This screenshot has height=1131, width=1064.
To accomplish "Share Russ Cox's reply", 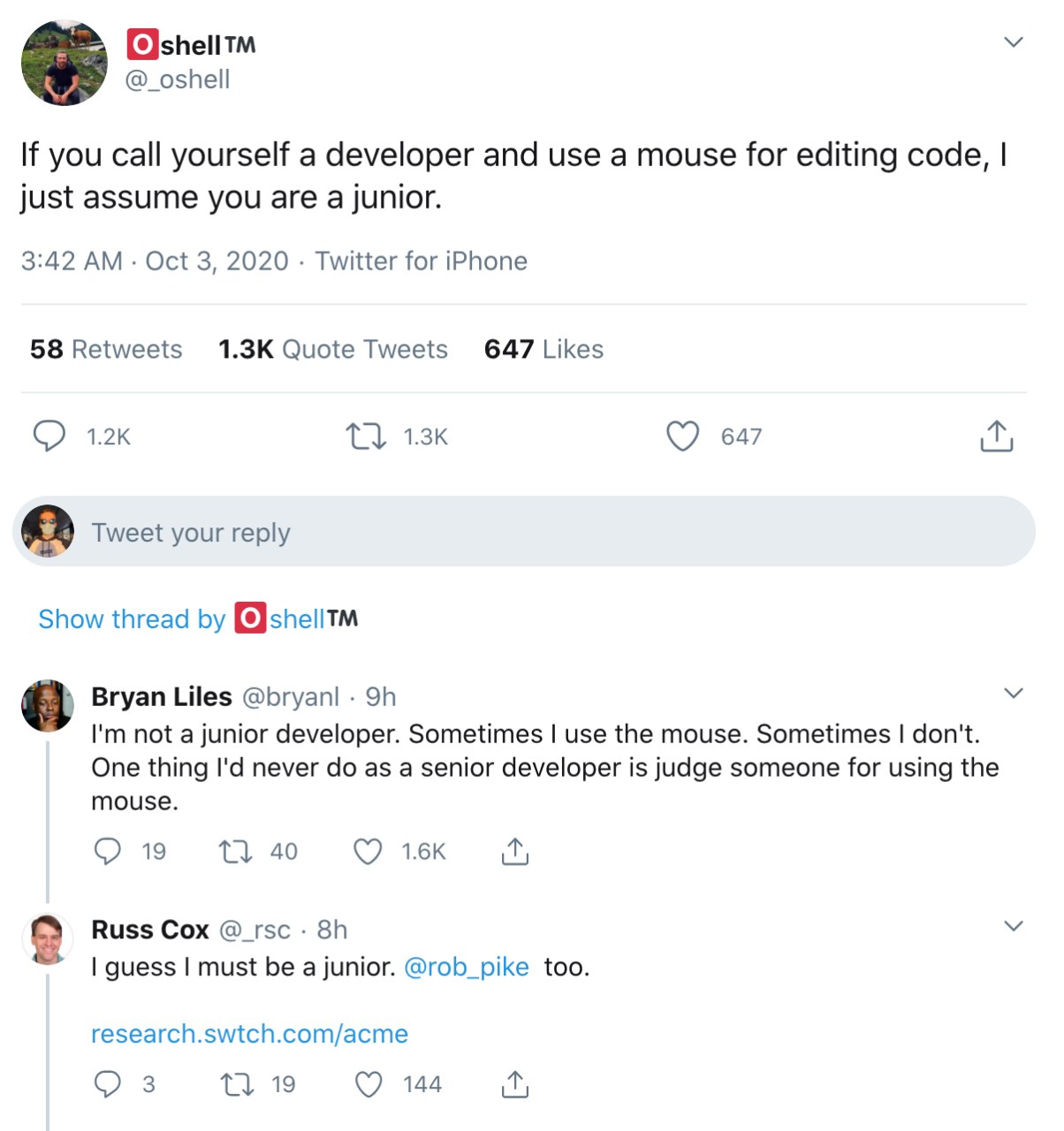I will 514,1084.
